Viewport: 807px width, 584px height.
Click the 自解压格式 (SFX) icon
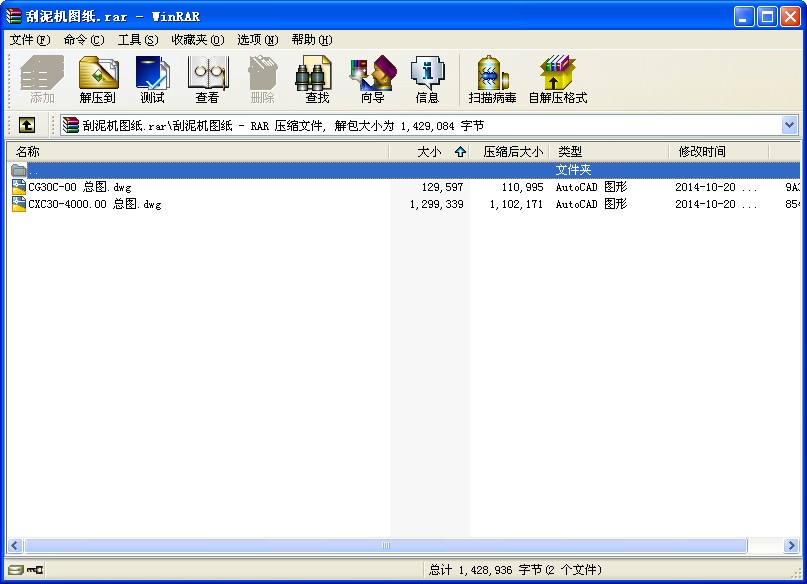point(558,79)
